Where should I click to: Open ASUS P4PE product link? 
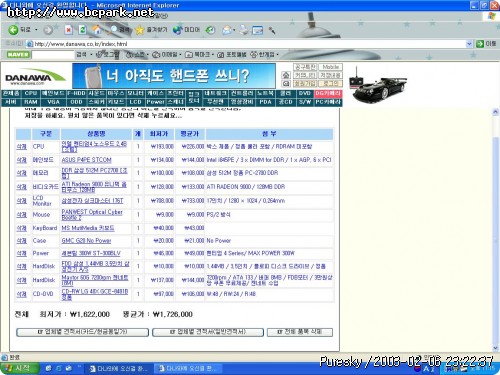coord(87,160)
